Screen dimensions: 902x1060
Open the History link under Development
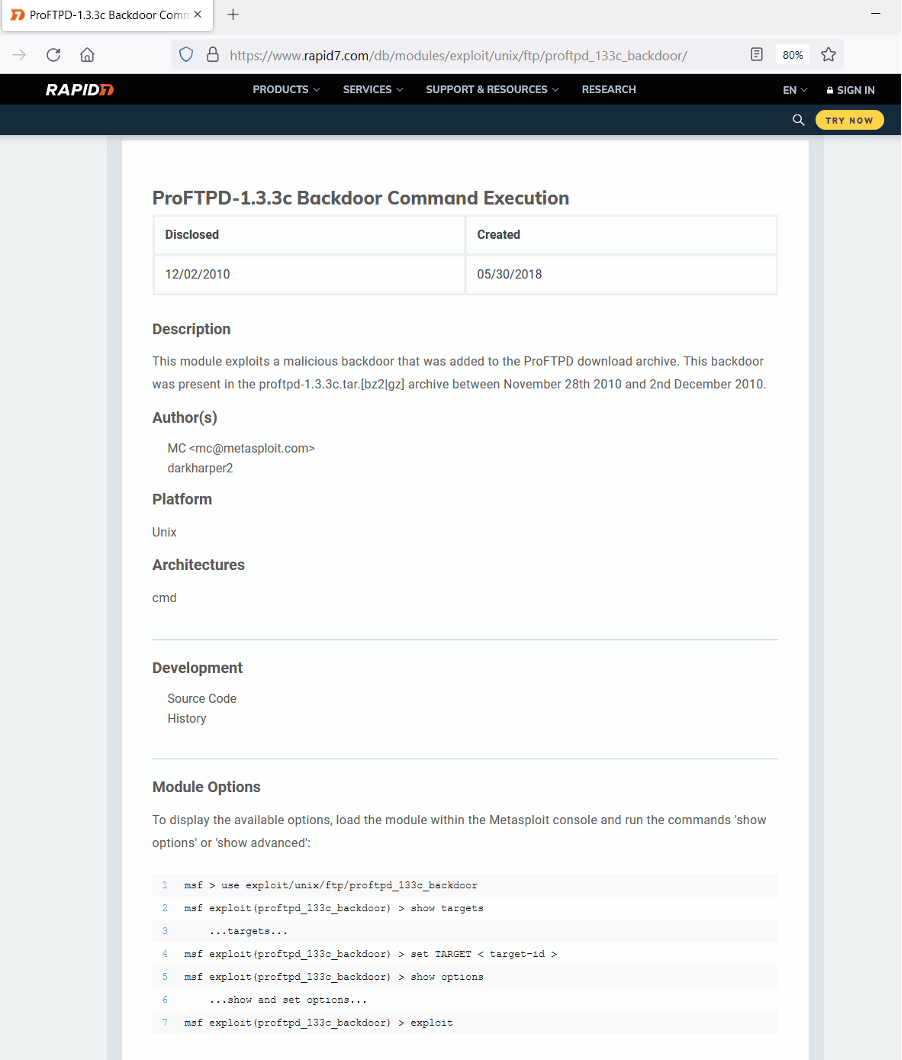pos(187,719)
